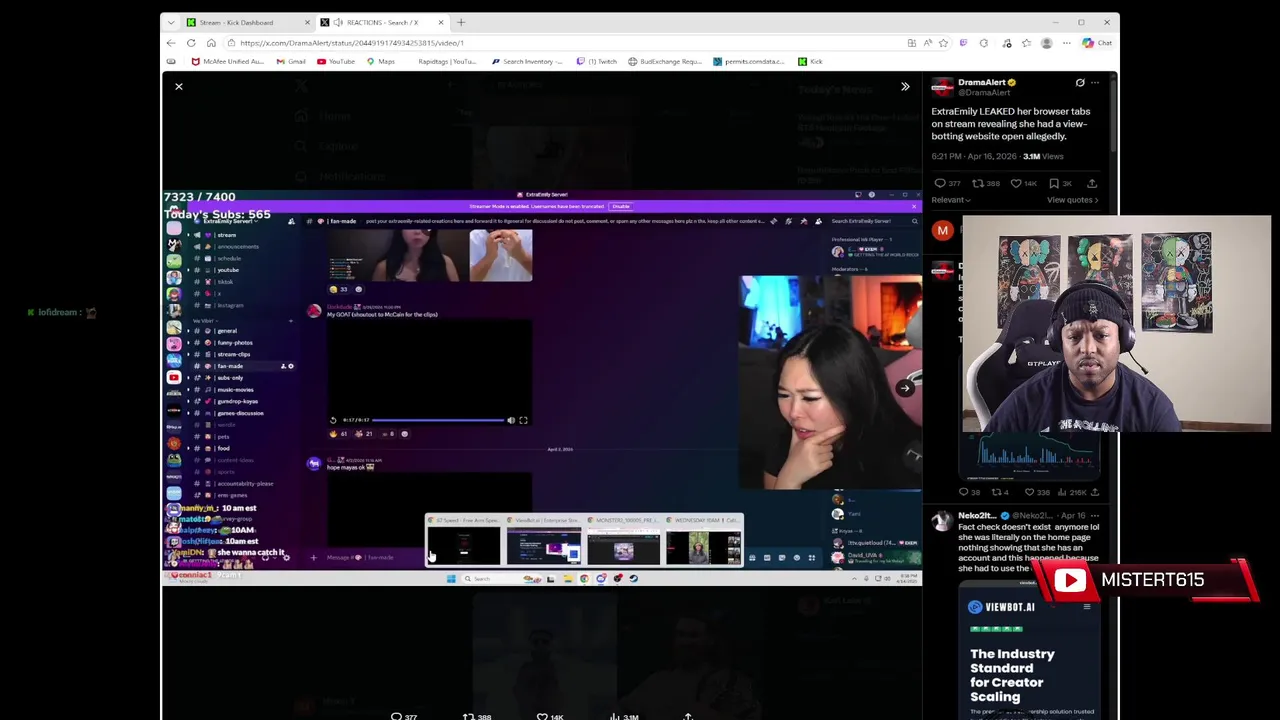The height and width of the screenshot is (720, 1280).
Task: Open Neko2lt reply author profile
Action: (x=977, y=516)
